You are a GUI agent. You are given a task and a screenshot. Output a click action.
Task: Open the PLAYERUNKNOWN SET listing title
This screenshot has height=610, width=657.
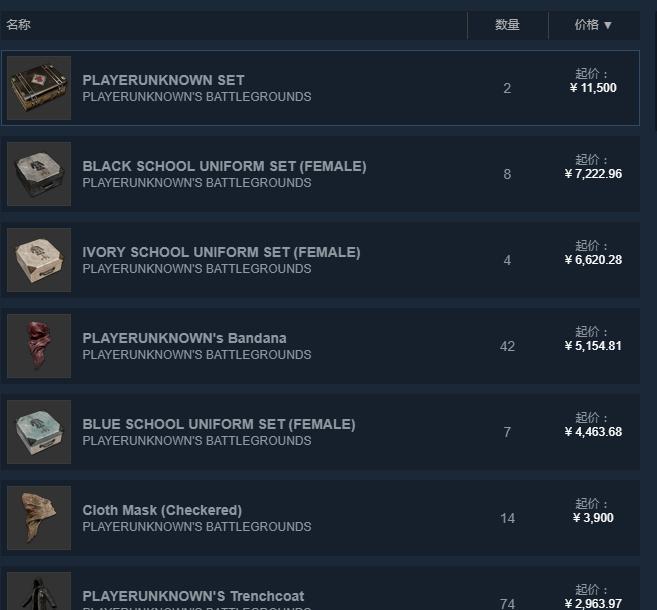[163, 80]
